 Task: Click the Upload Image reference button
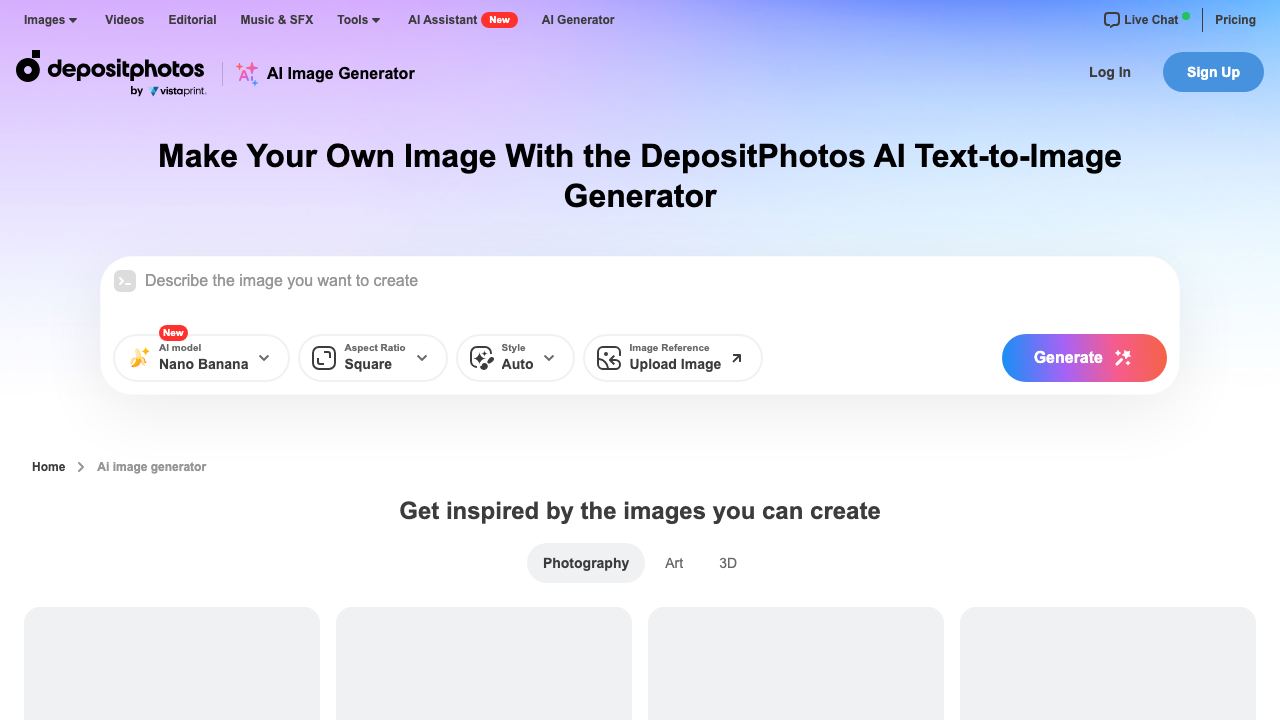[673, 358]
